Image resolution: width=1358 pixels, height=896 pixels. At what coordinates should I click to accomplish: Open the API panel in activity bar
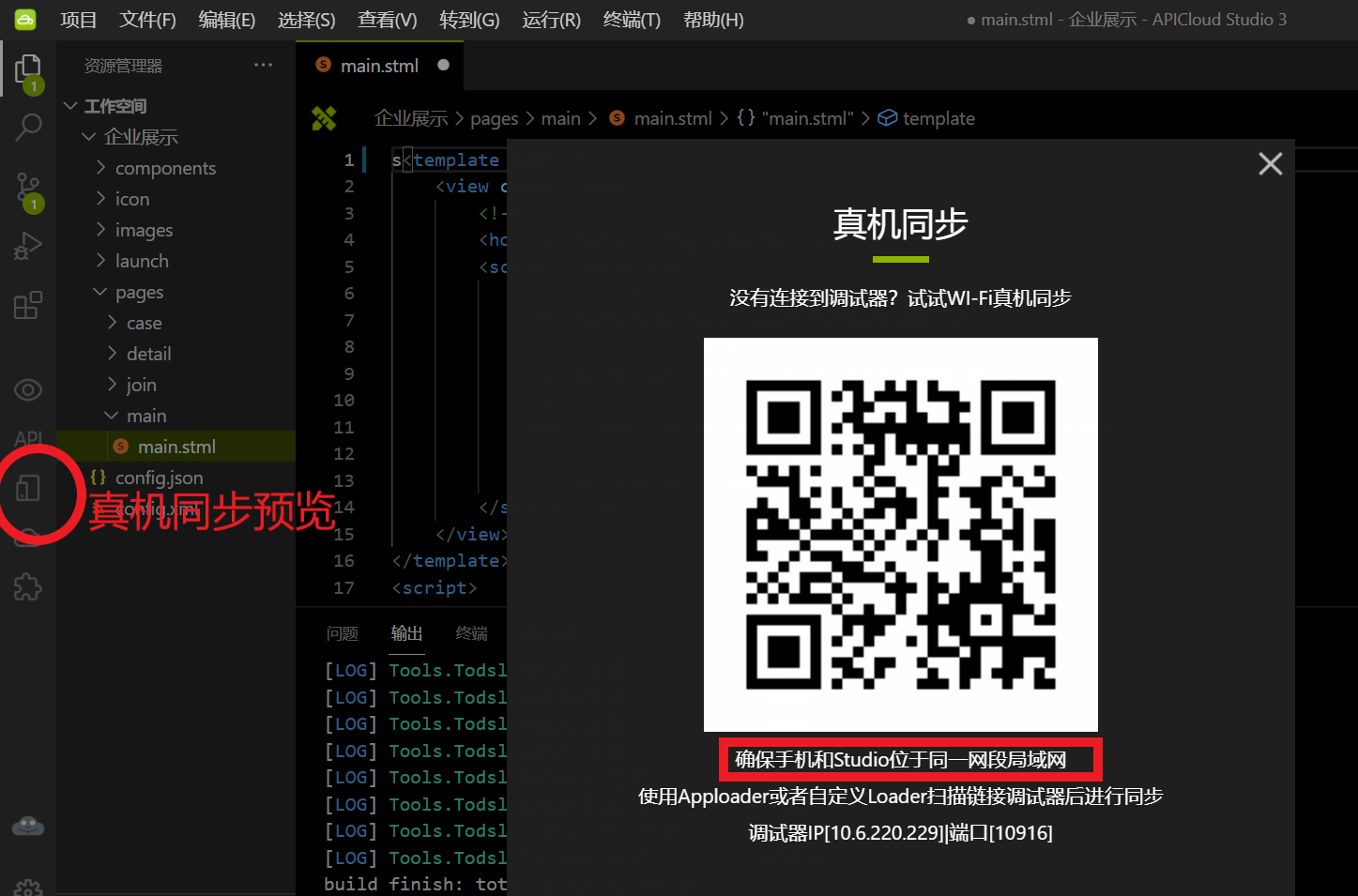28,438
